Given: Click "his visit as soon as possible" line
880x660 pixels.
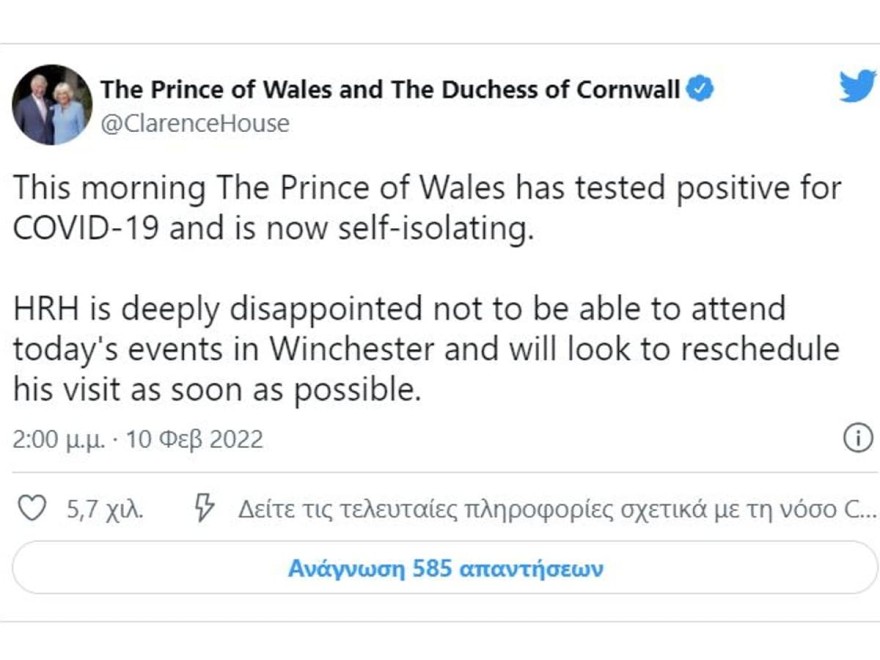Looking at the screenshot, I should [x=215, y=389].
